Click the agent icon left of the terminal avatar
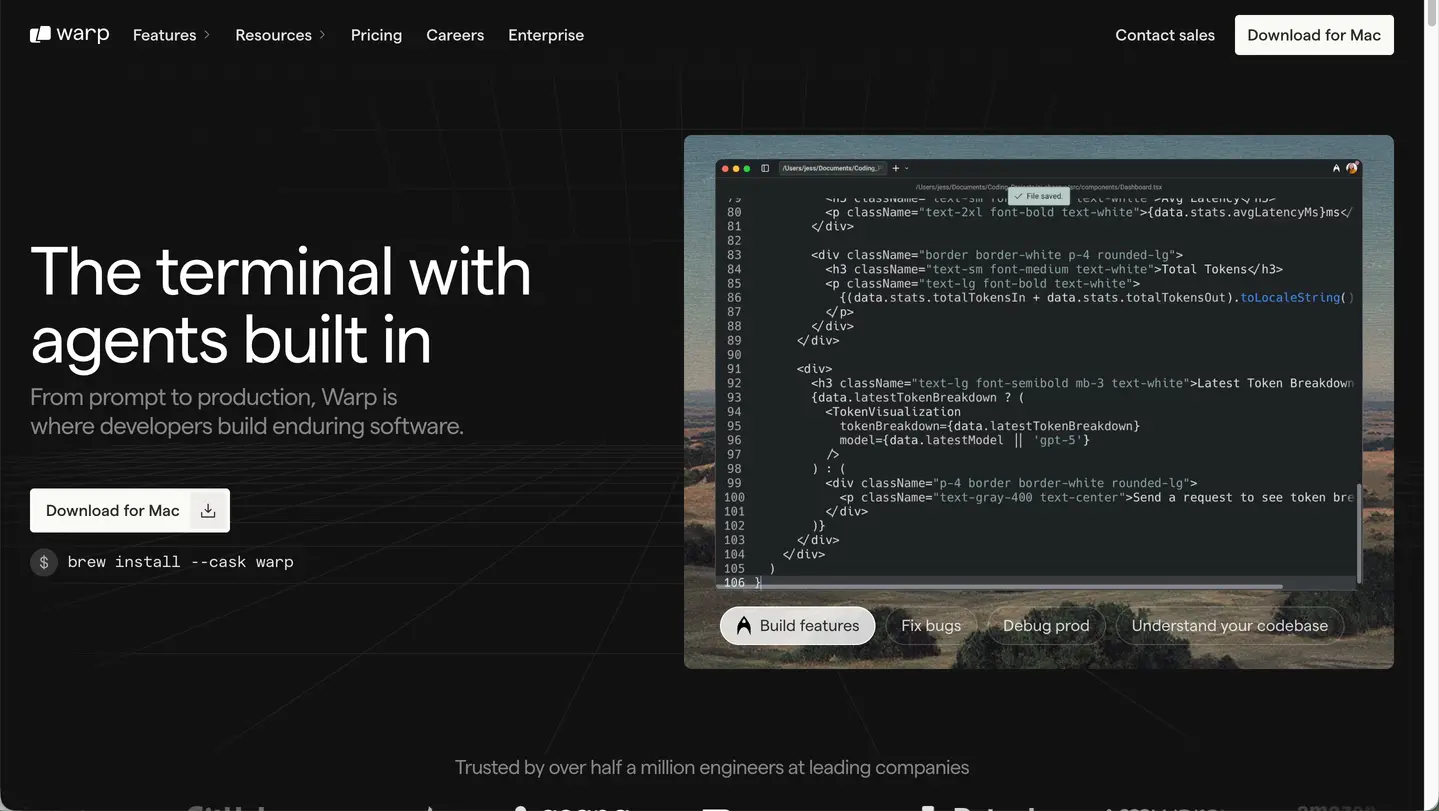 coord(1336,168)
